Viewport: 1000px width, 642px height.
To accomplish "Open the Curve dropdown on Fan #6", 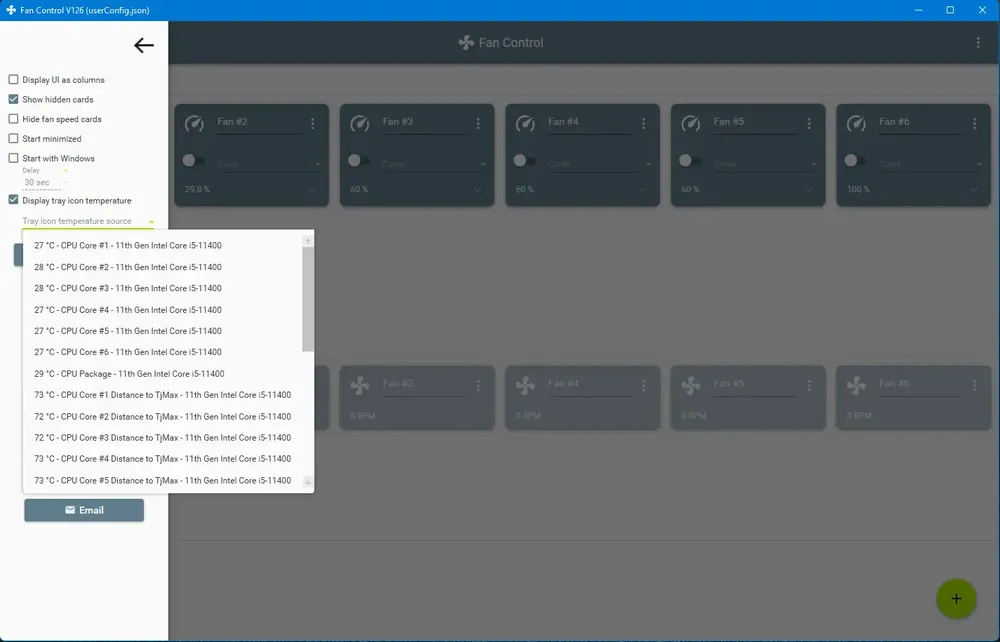I will [930, 164].
